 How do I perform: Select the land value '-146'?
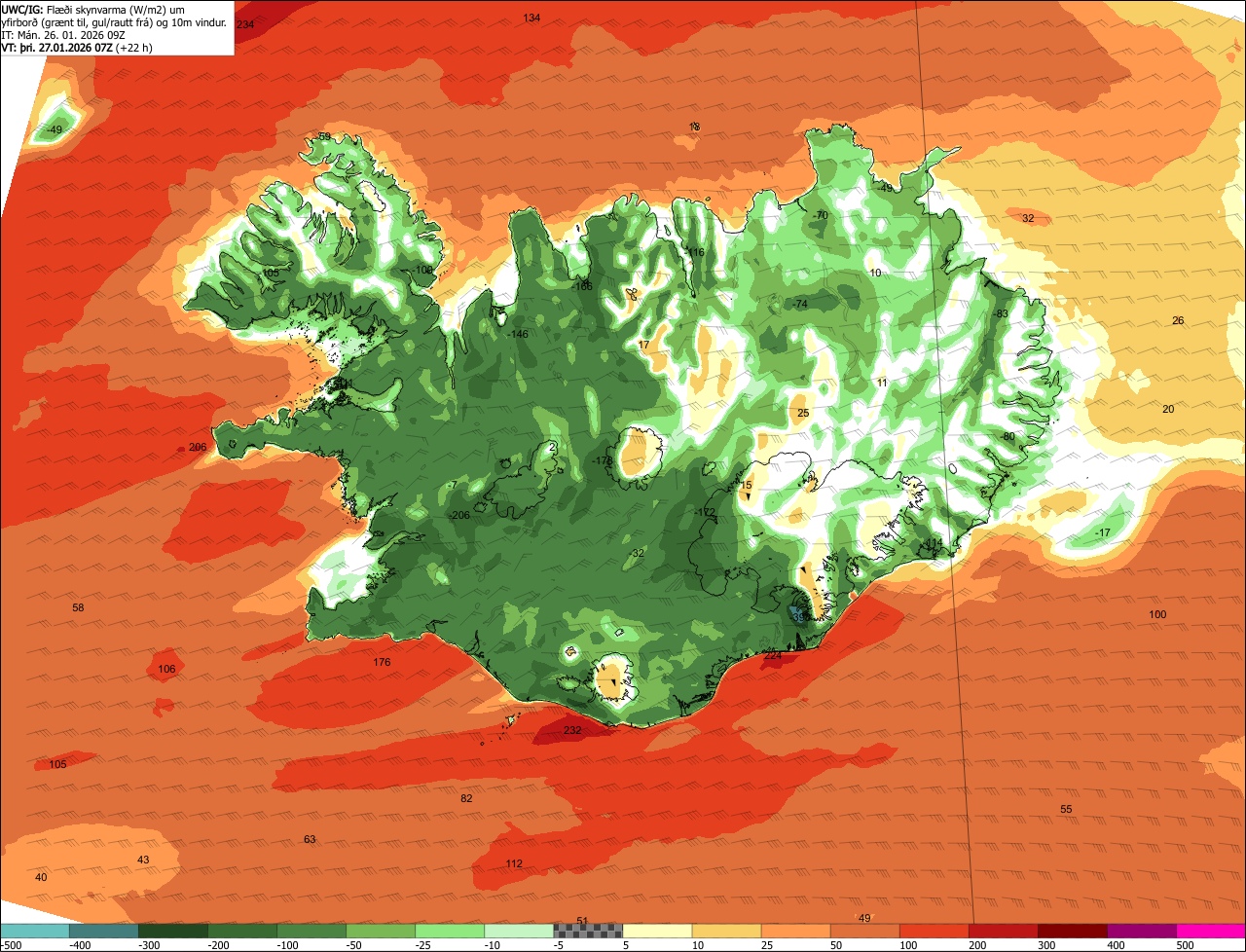(x=518, y=335)
